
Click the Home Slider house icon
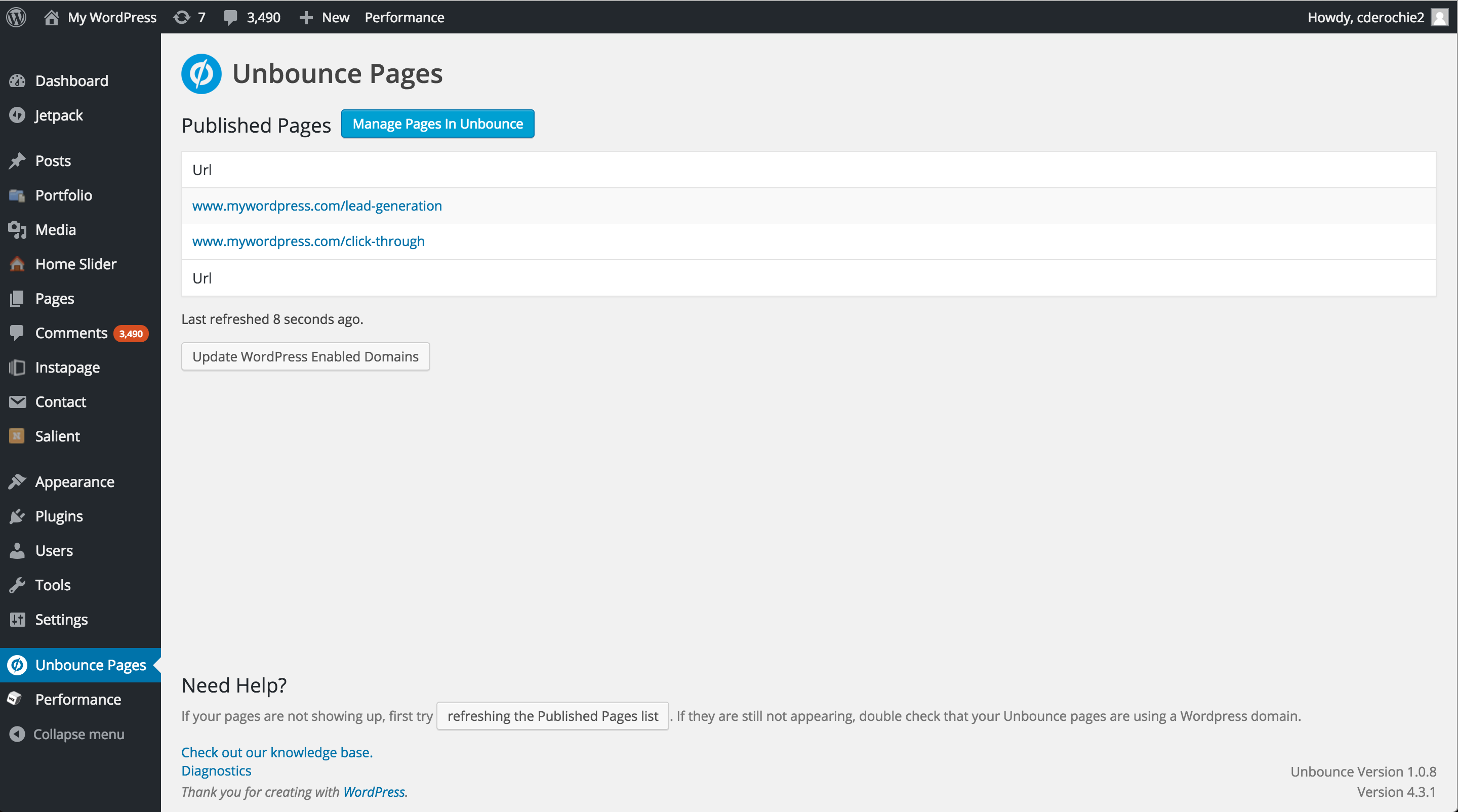(17, 264)
